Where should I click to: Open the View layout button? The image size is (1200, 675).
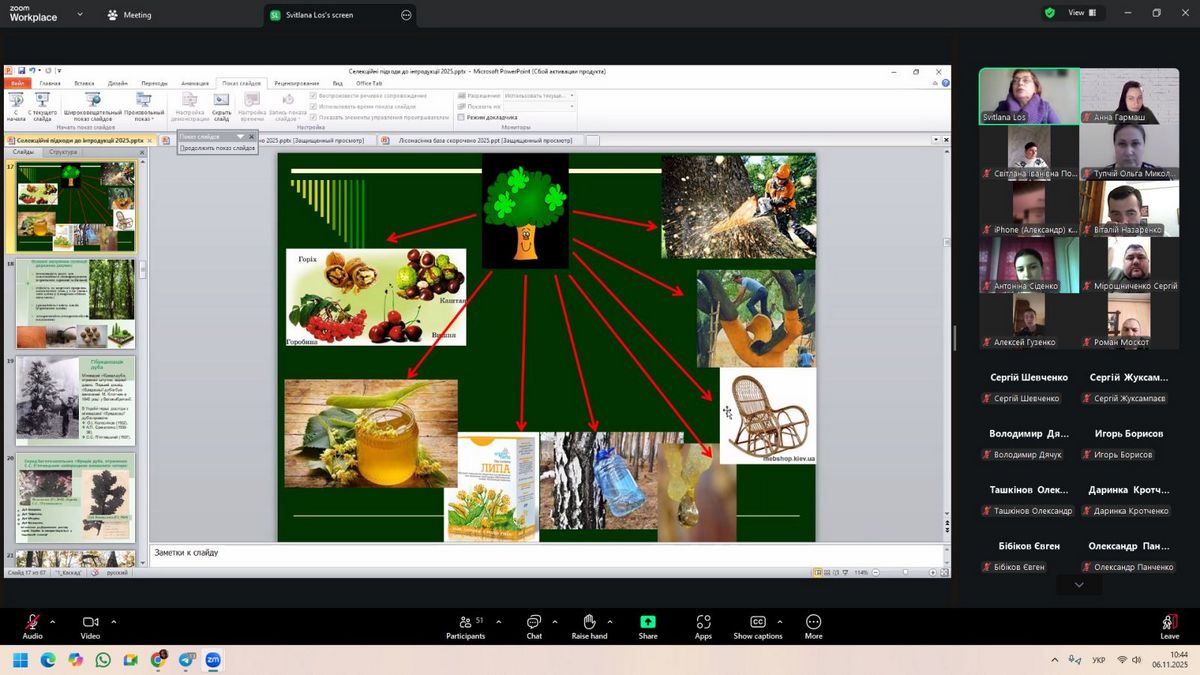[1082, 13]
